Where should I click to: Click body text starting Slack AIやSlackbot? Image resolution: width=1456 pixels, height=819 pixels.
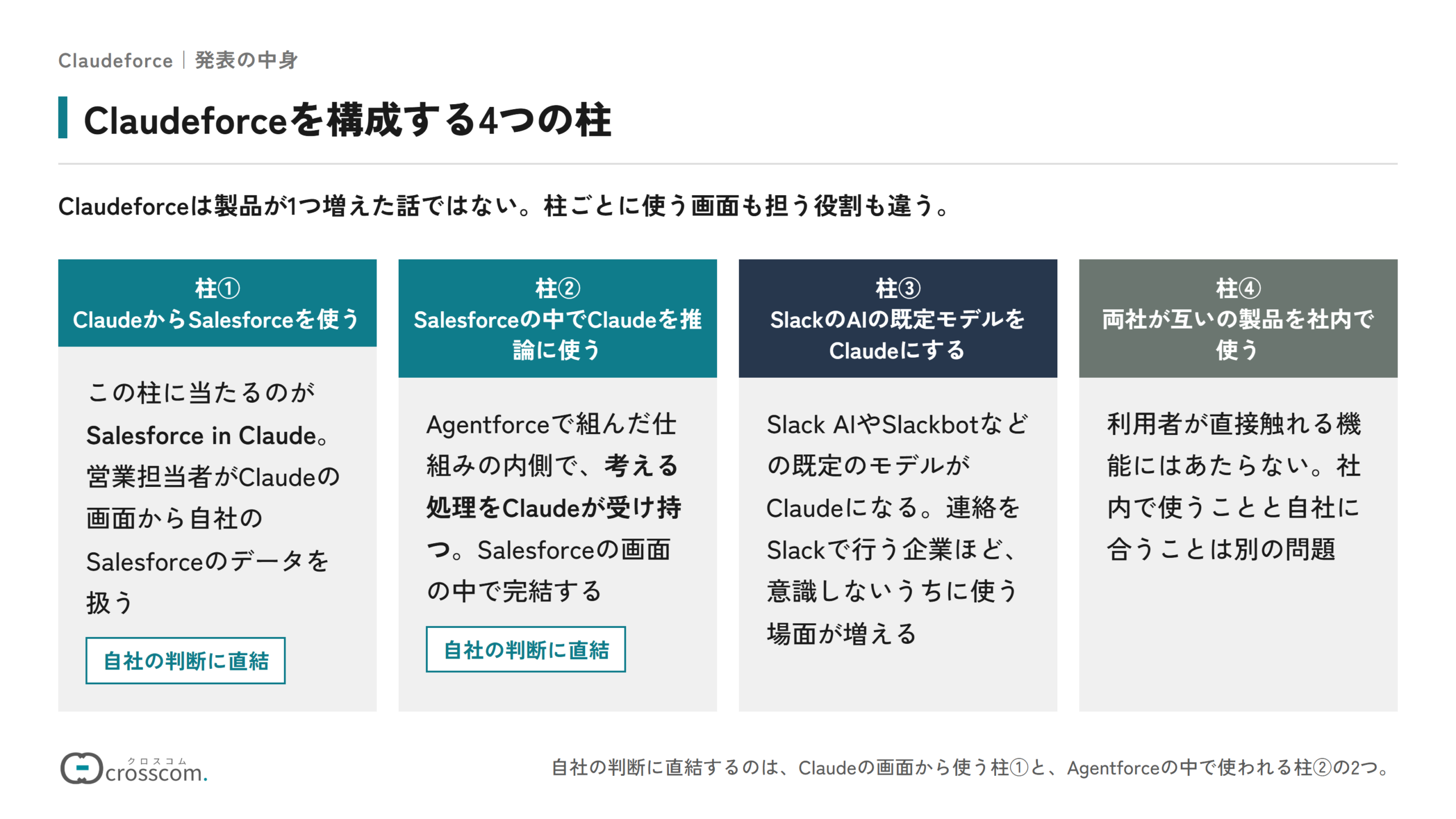pyautogui.click(x=897, y=528)
